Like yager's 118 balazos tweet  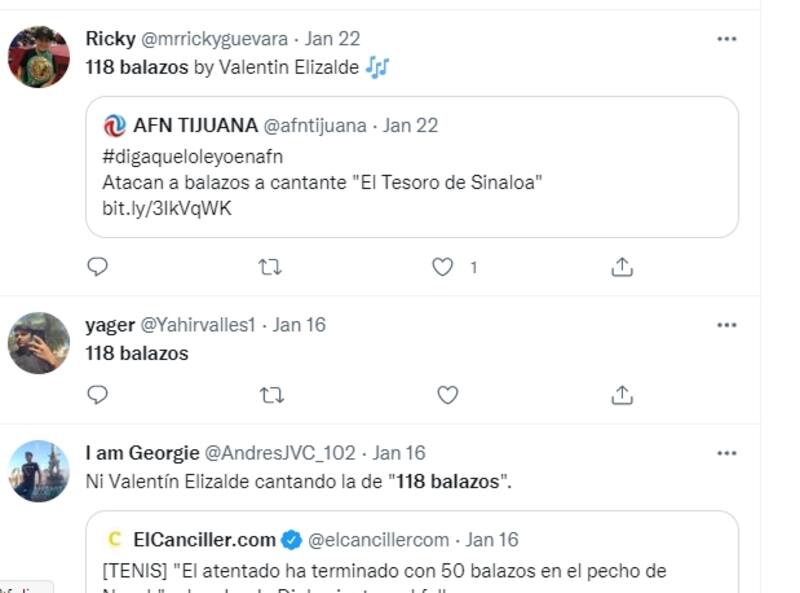coord(447,395)
